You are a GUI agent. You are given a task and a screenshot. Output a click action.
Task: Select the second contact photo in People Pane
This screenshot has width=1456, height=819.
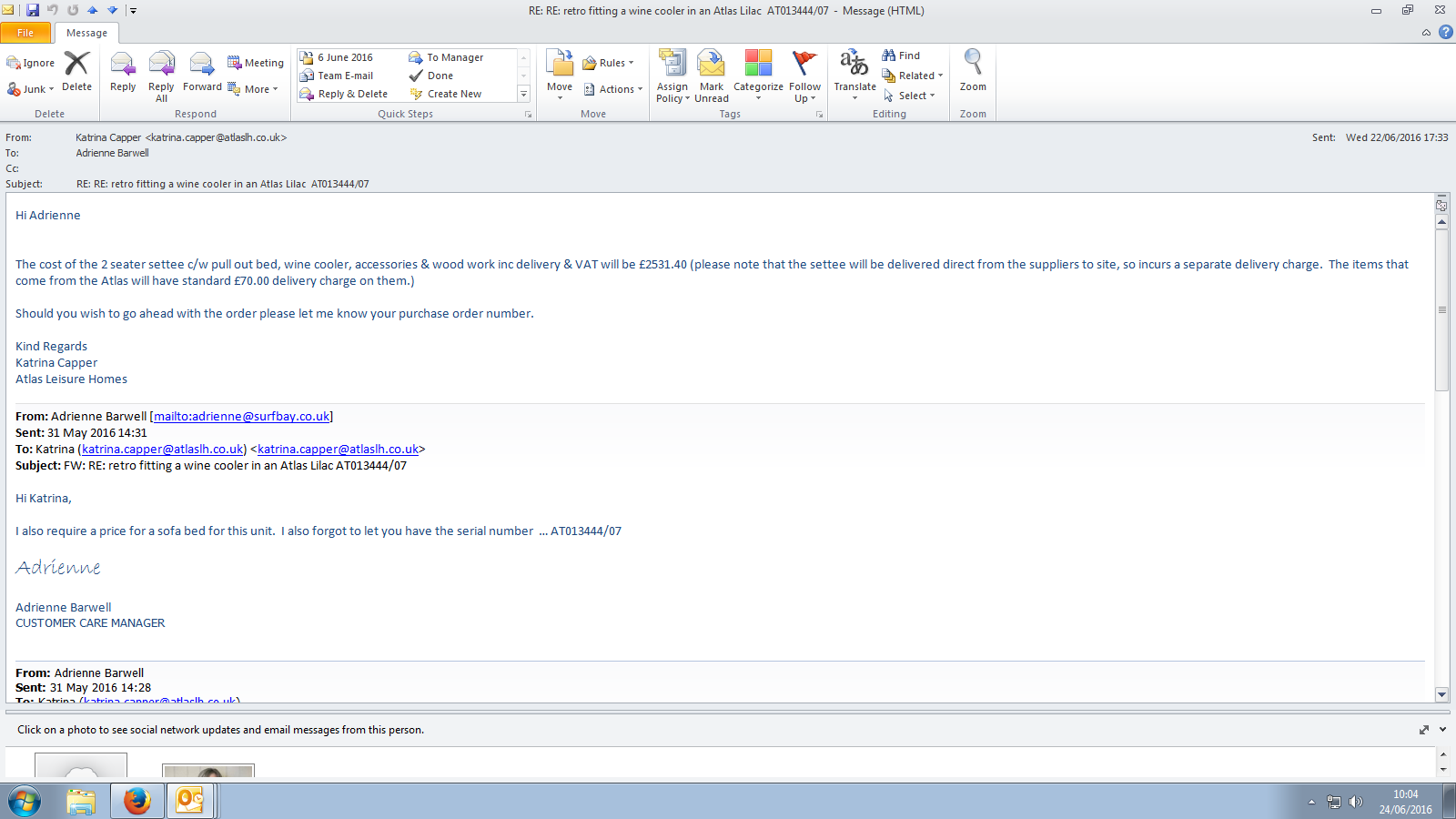[x=208, y=771]
